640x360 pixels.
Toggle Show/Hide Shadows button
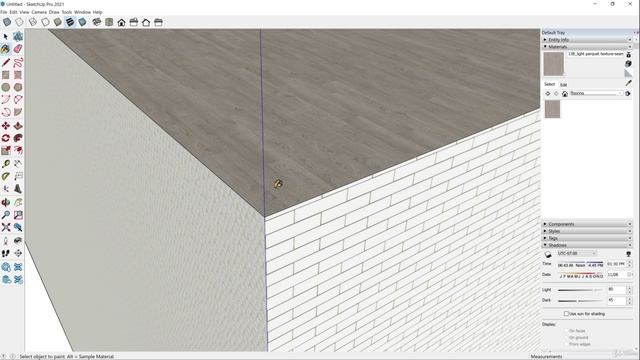click(x=548, y=254)
